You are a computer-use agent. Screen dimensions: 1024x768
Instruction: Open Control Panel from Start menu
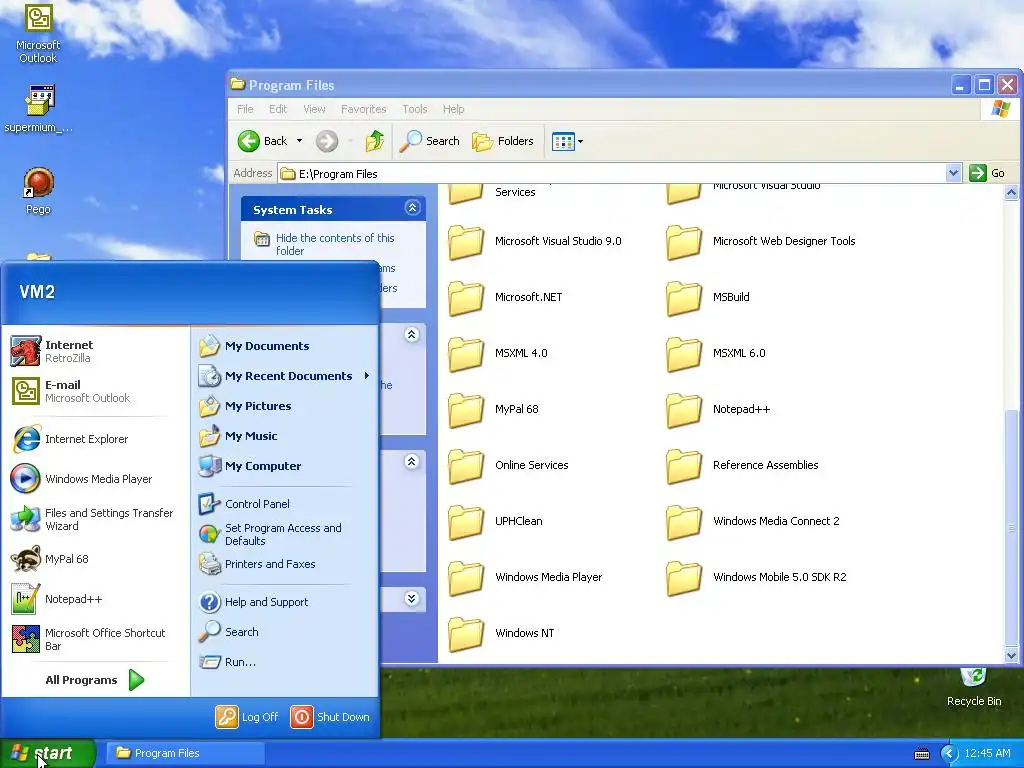(x=285, y=504)
